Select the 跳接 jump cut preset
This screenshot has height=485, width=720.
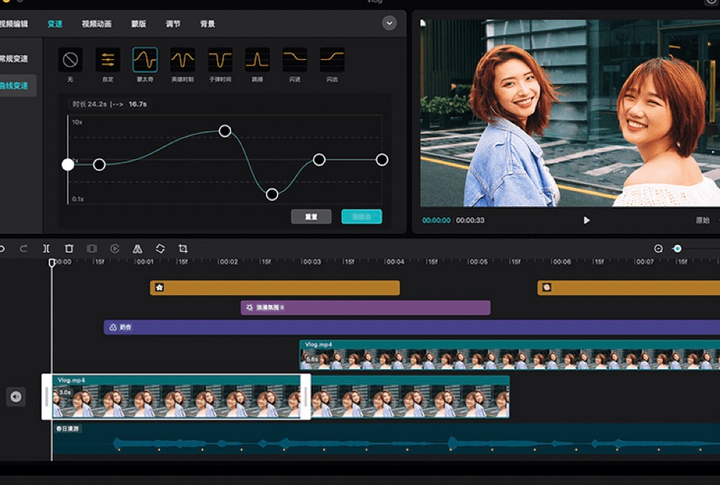tap(257, 60)
